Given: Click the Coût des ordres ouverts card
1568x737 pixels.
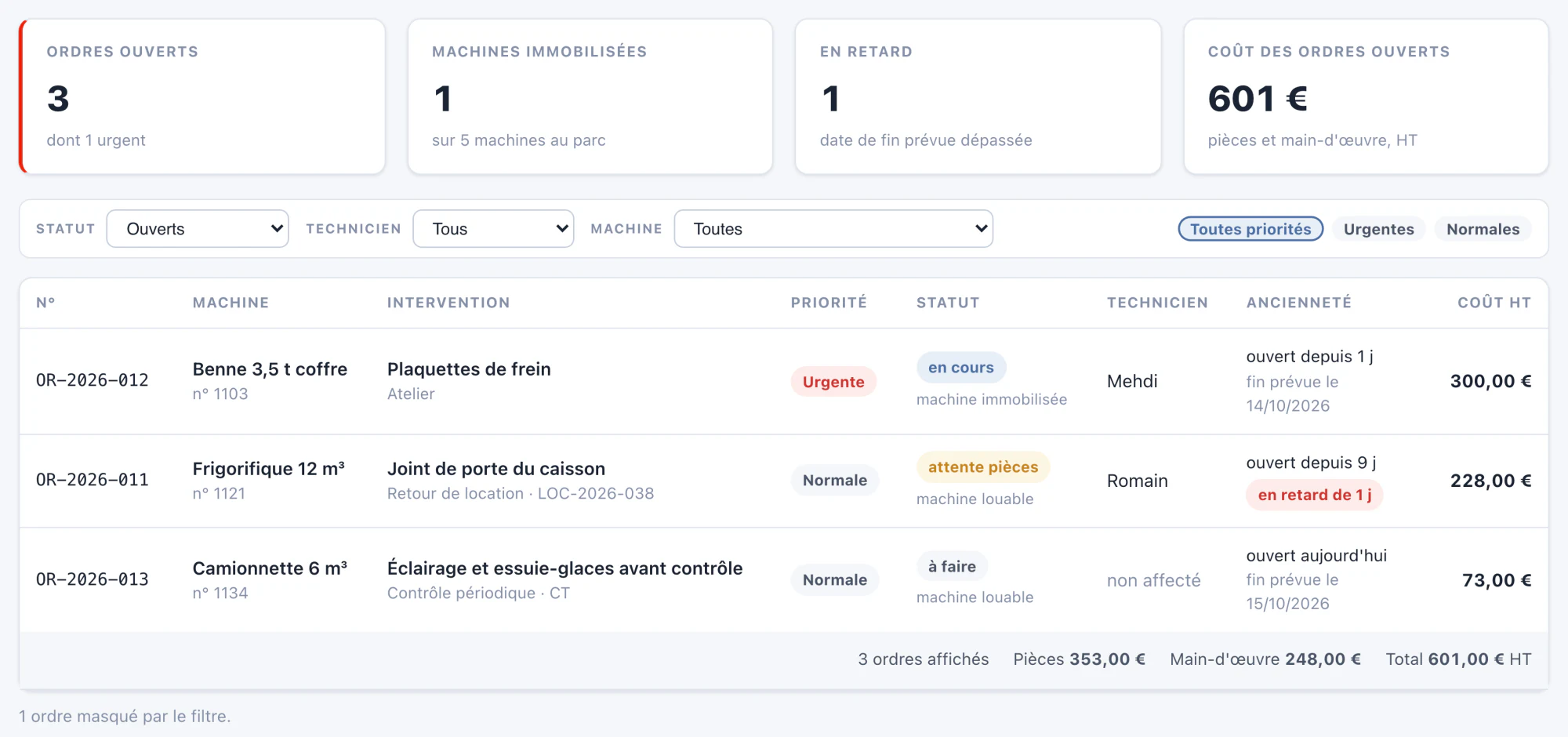Looking at the screenshot, I should pyautogui.click(x=1367, y=96).
